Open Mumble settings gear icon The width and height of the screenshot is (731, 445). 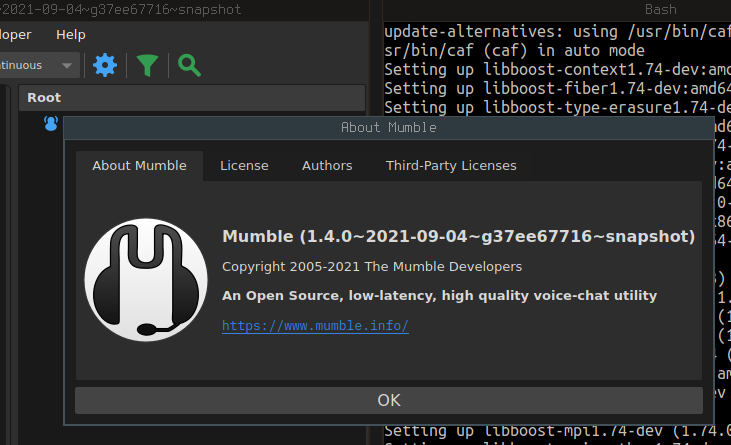[105, 65]
